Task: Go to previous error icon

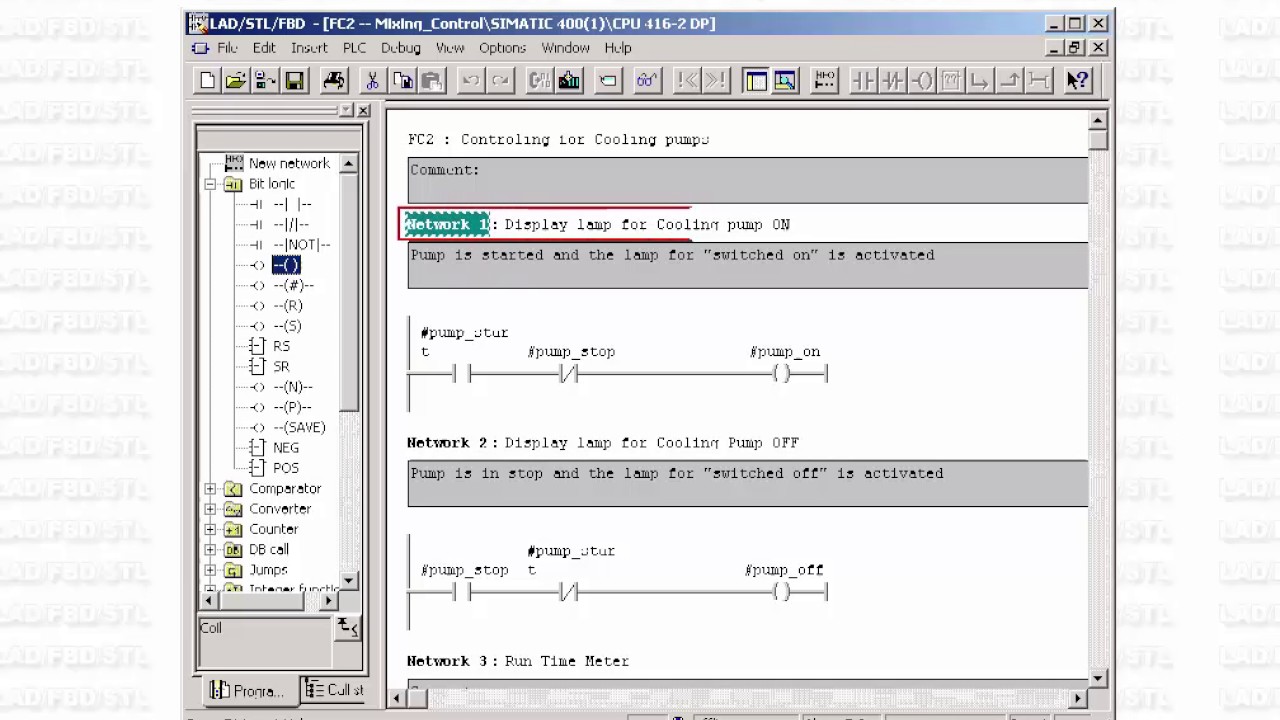Action: [x=687, y=81]
